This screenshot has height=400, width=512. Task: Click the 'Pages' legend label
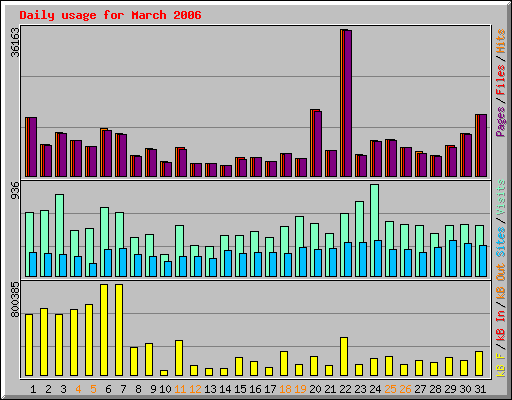(x=501, y=121)
